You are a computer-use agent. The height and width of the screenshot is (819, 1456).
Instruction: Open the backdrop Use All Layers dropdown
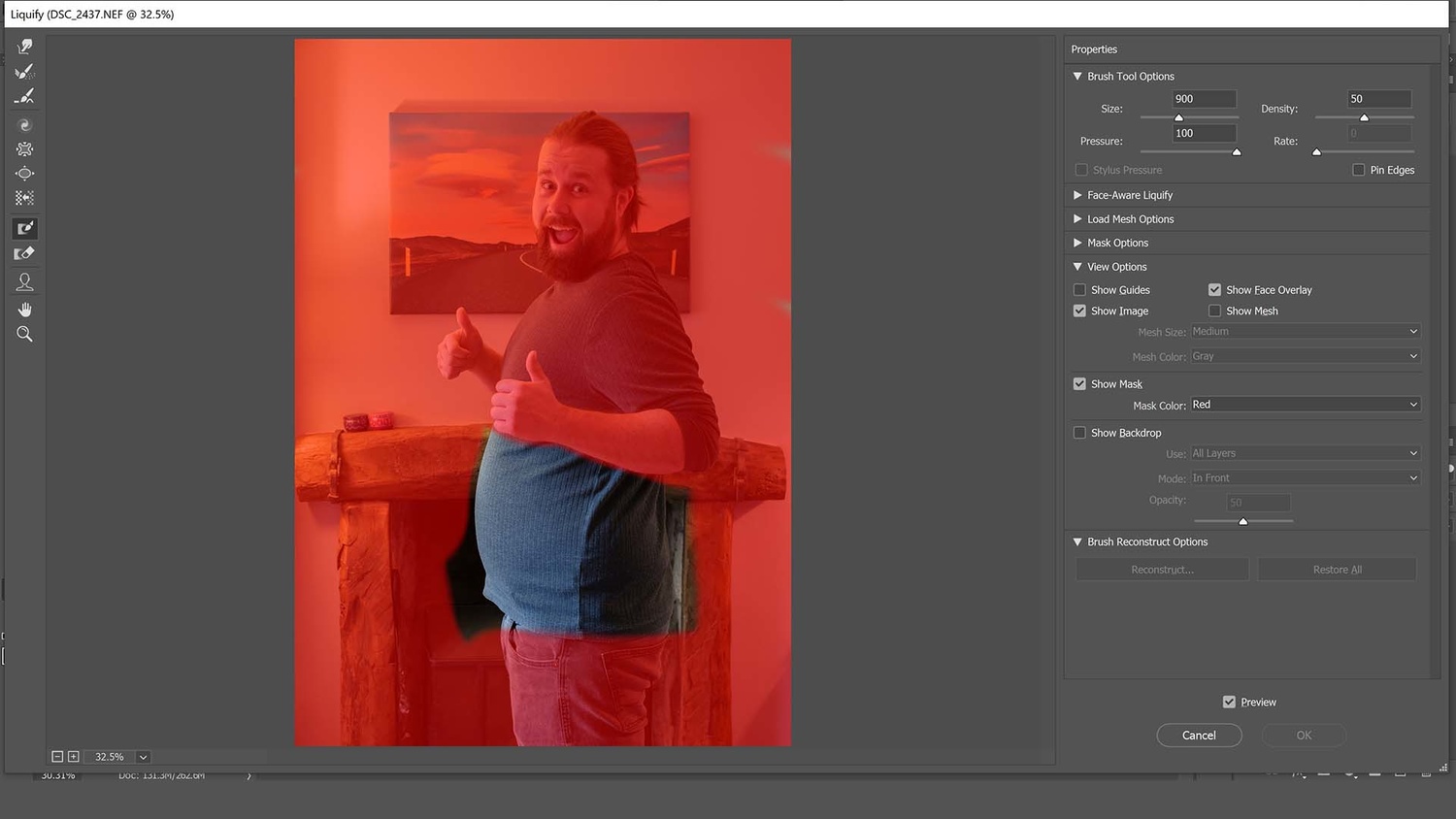(1306, 453)
